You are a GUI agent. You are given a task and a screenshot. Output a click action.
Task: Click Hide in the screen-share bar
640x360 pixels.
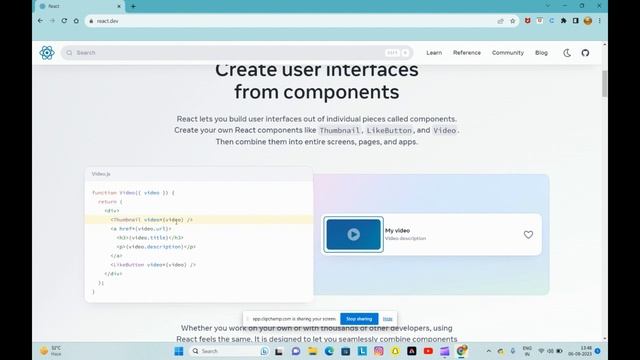pos(388,319)
